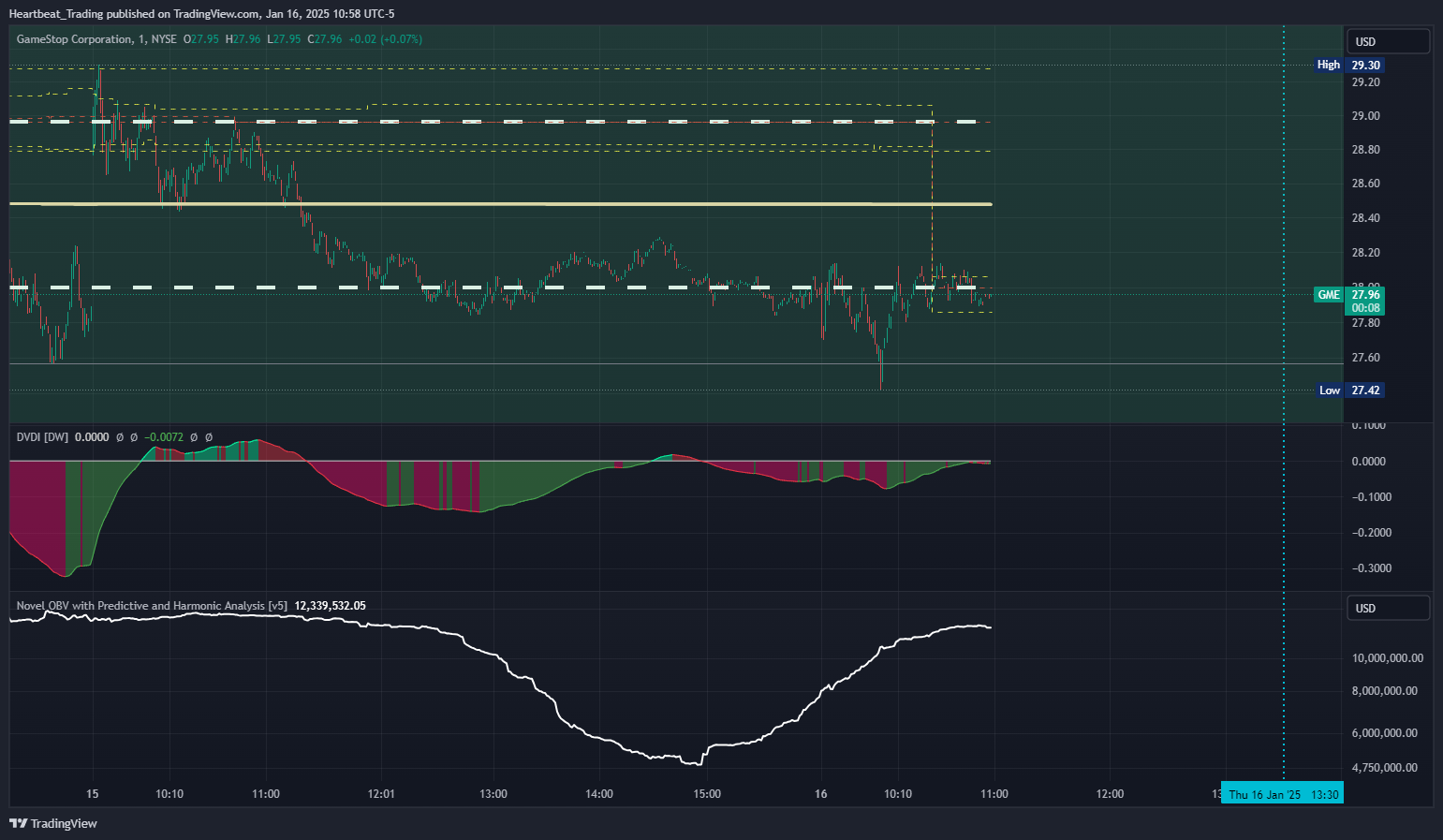
Task: Open the USD selector in the OBV pane
Action: tap(1388, 608)
